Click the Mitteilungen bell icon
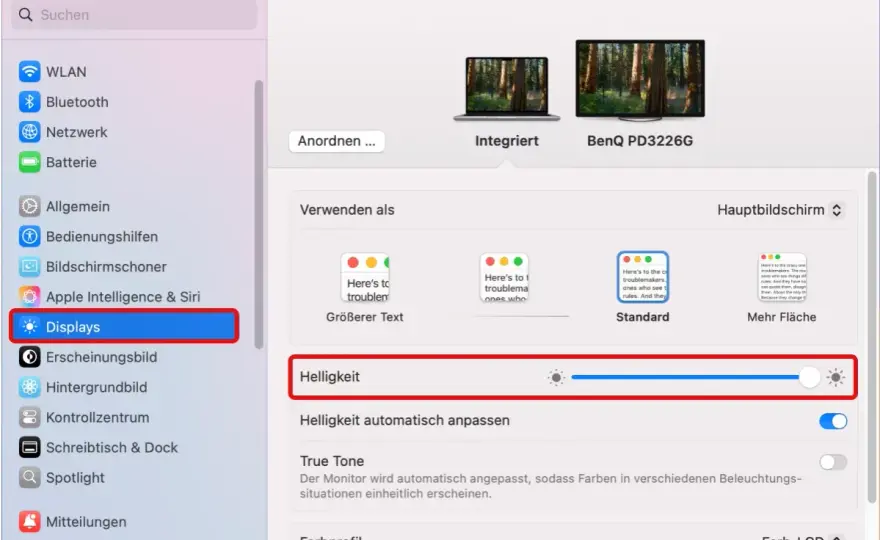The width and height of the screenshot is (880, 540). tap(29, 521)
